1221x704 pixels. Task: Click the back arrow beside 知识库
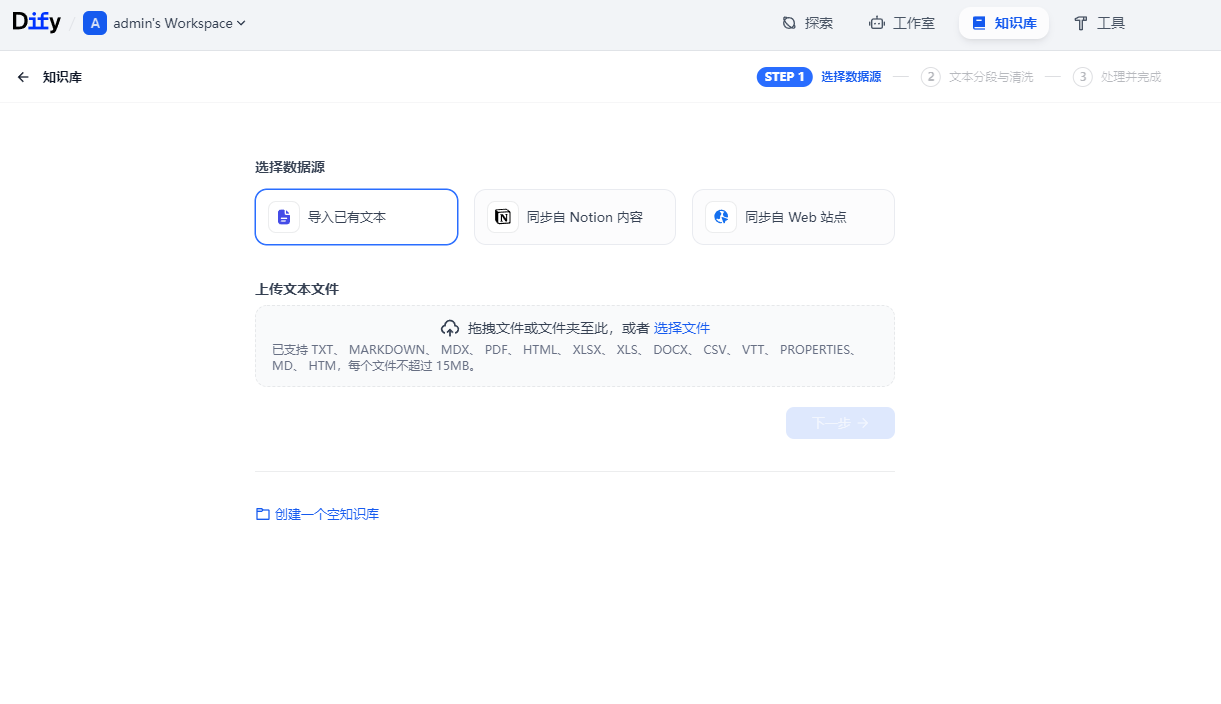(x=23, y=77)
